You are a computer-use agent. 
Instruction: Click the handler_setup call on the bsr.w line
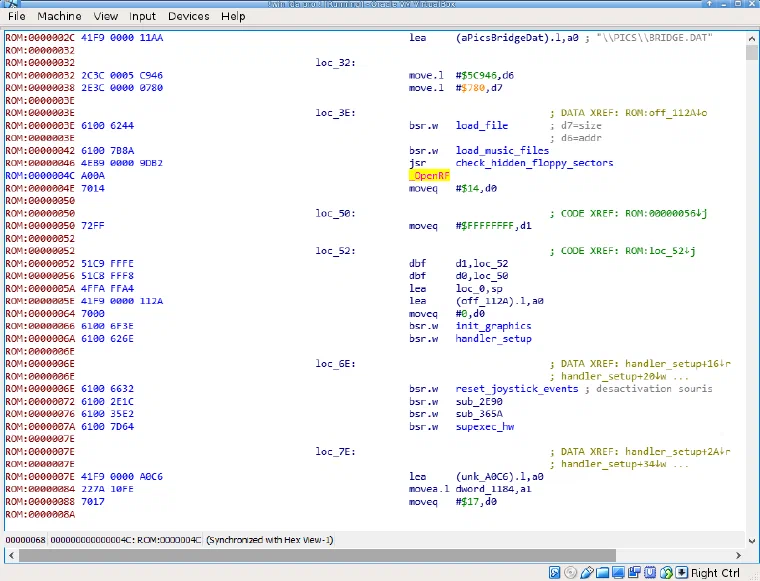pos(493,339)
